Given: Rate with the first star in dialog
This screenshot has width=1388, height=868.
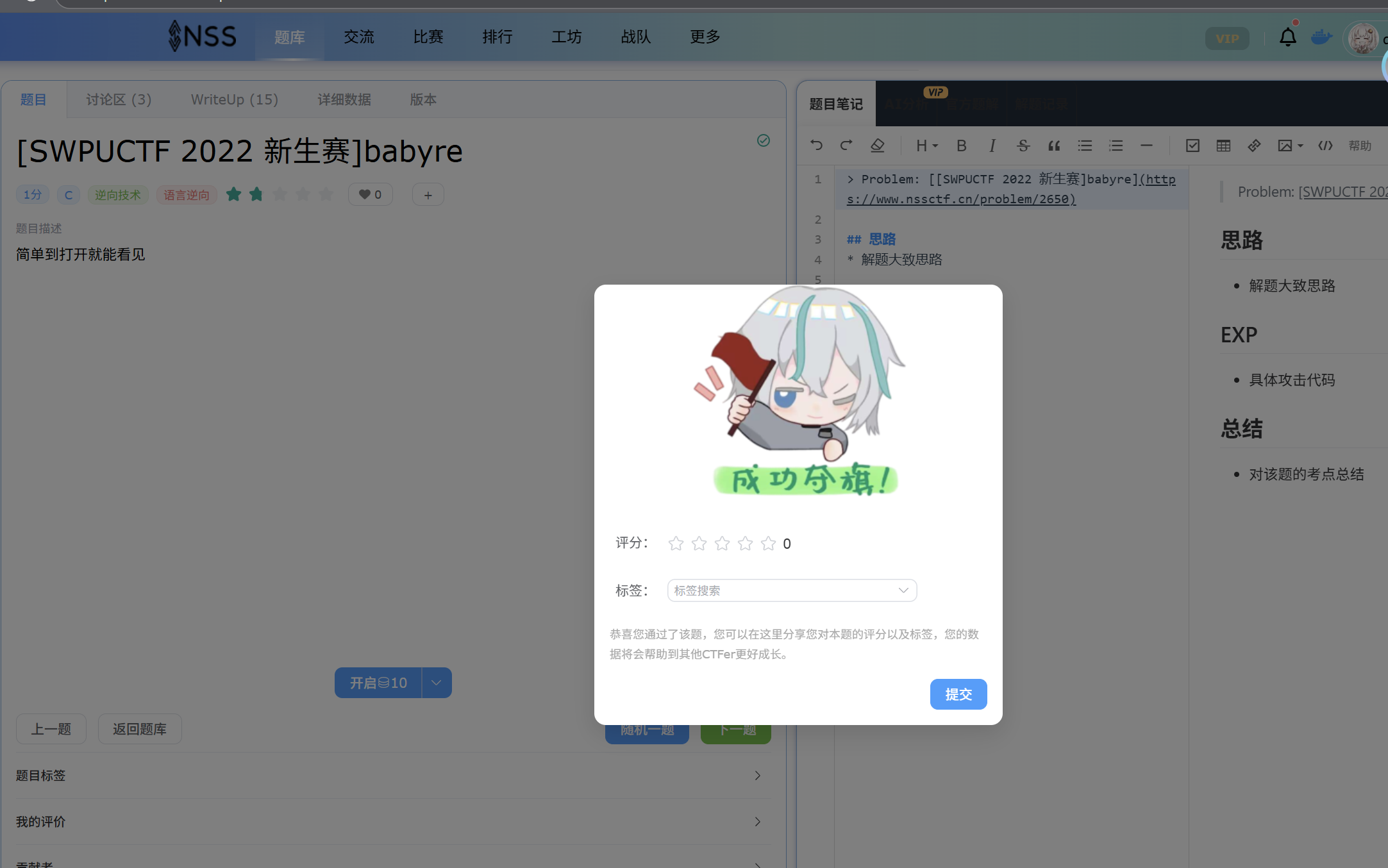Looking at the screenshot, I should point(676,544).
